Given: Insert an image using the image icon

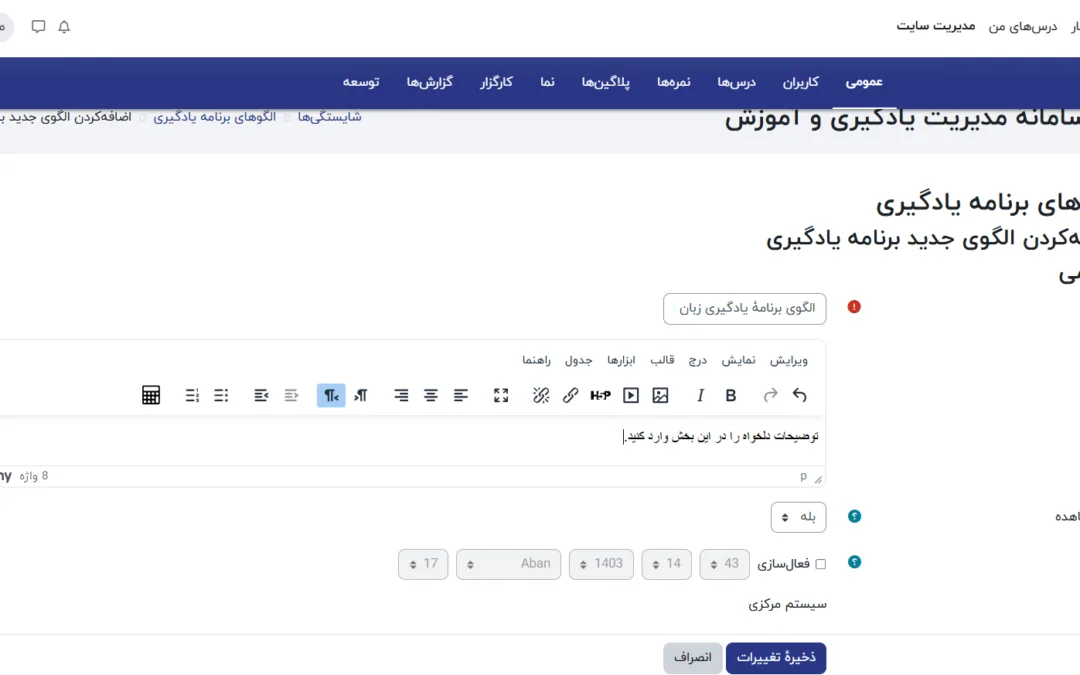Looking at the screenshot, I should pyautogui.click(x=660, y=396).
